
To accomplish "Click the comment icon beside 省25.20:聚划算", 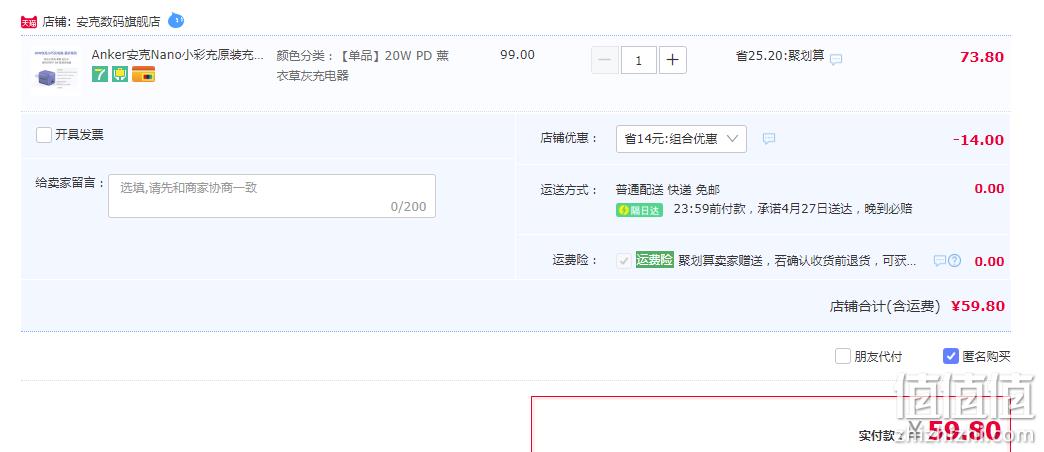I will [836, 59].
